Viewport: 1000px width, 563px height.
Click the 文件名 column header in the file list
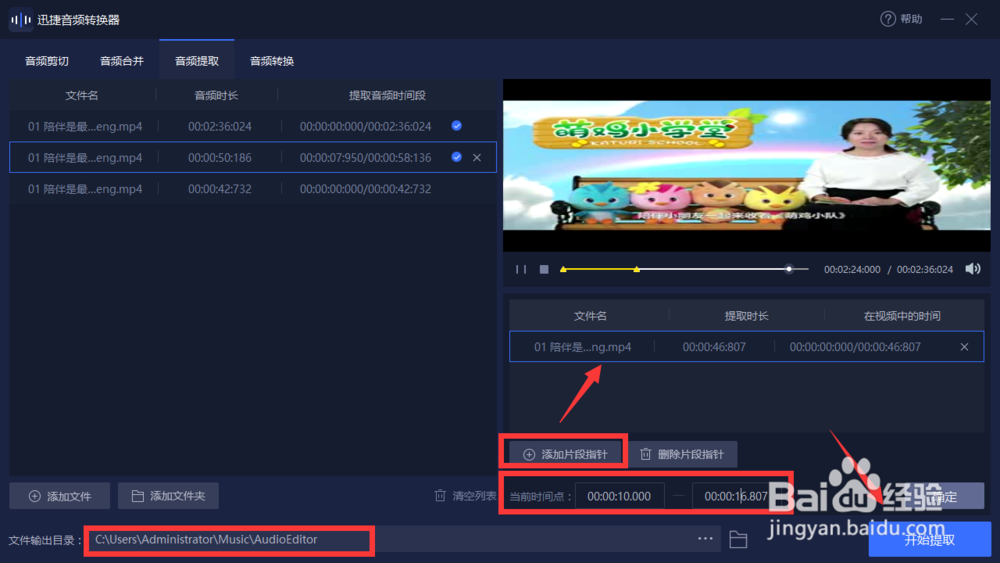pyautogui.click(x=82, y=95)
